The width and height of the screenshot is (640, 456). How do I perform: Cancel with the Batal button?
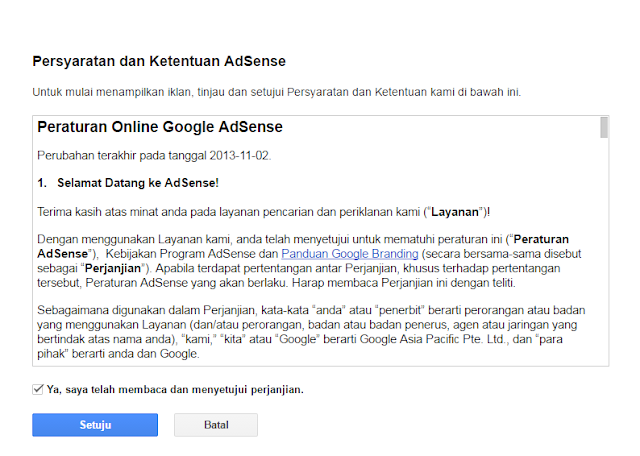coord(216,425)
